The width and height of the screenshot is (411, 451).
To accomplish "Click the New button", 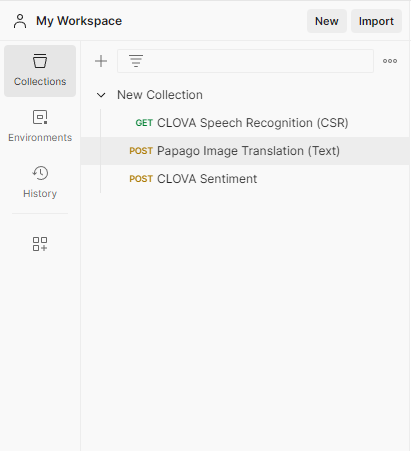I will (x=327, y=21).
